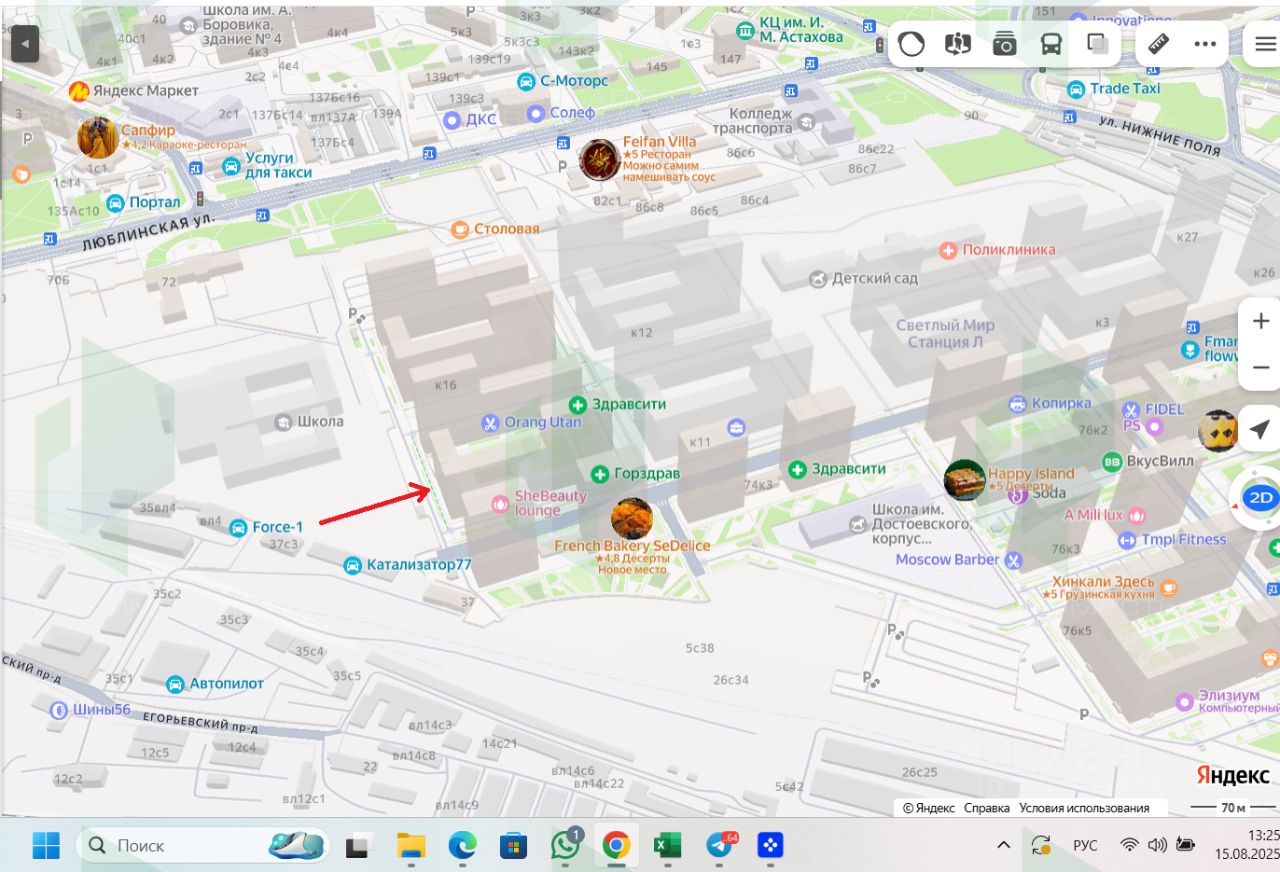Zoom out with minus button

point(1261,367)
